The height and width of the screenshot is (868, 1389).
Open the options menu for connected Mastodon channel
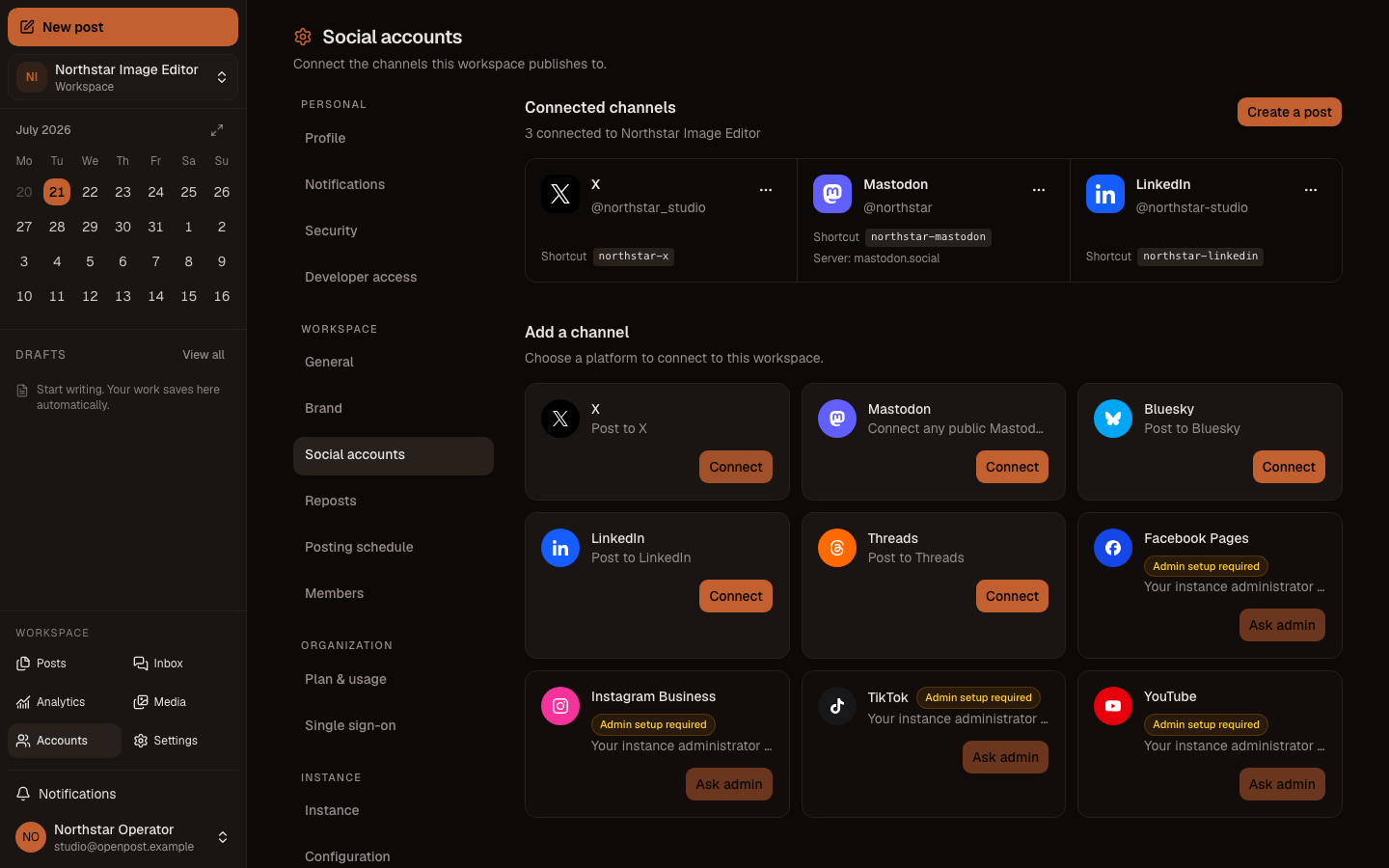(x=1039, y=190)
